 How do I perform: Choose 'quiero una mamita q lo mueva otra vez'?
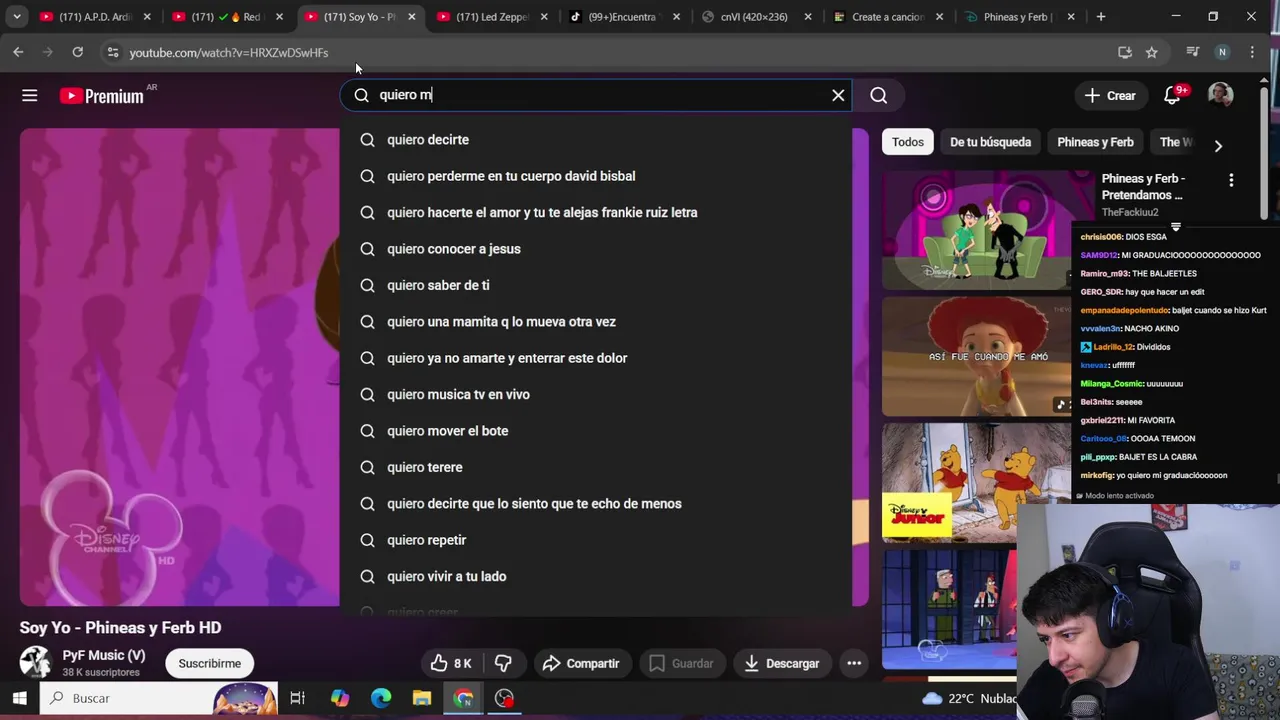595,322
